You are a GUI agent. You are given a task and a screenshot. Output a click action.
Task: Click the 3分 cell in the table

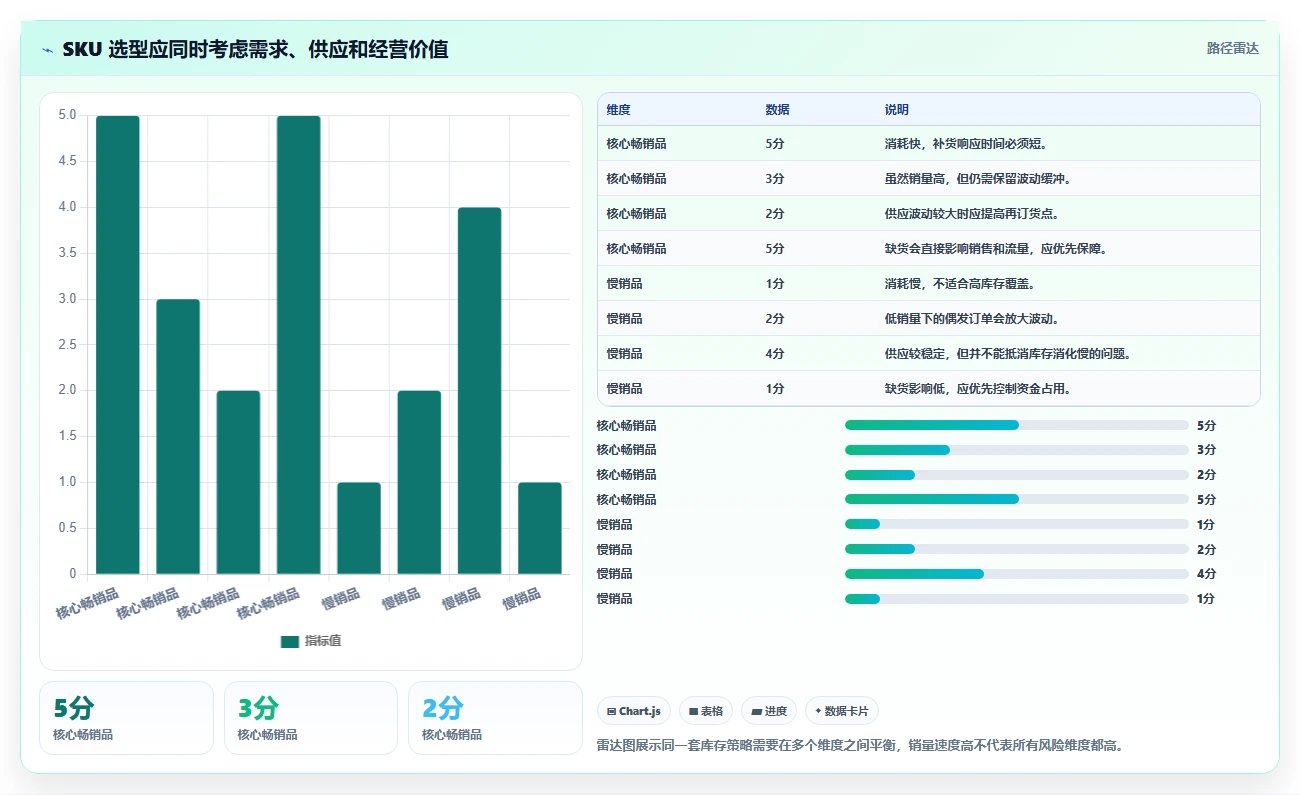pyautogui.click(x=775, y=179)
